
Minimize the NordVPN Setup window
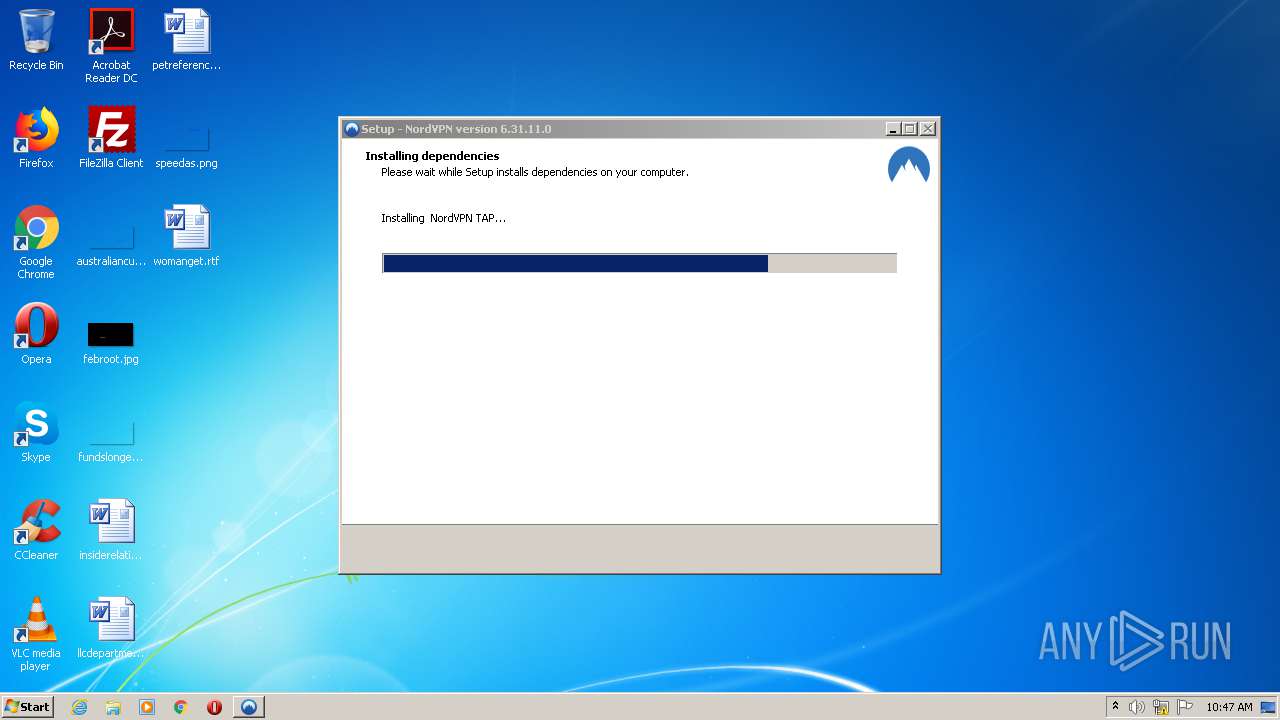[x=893, y=129]
